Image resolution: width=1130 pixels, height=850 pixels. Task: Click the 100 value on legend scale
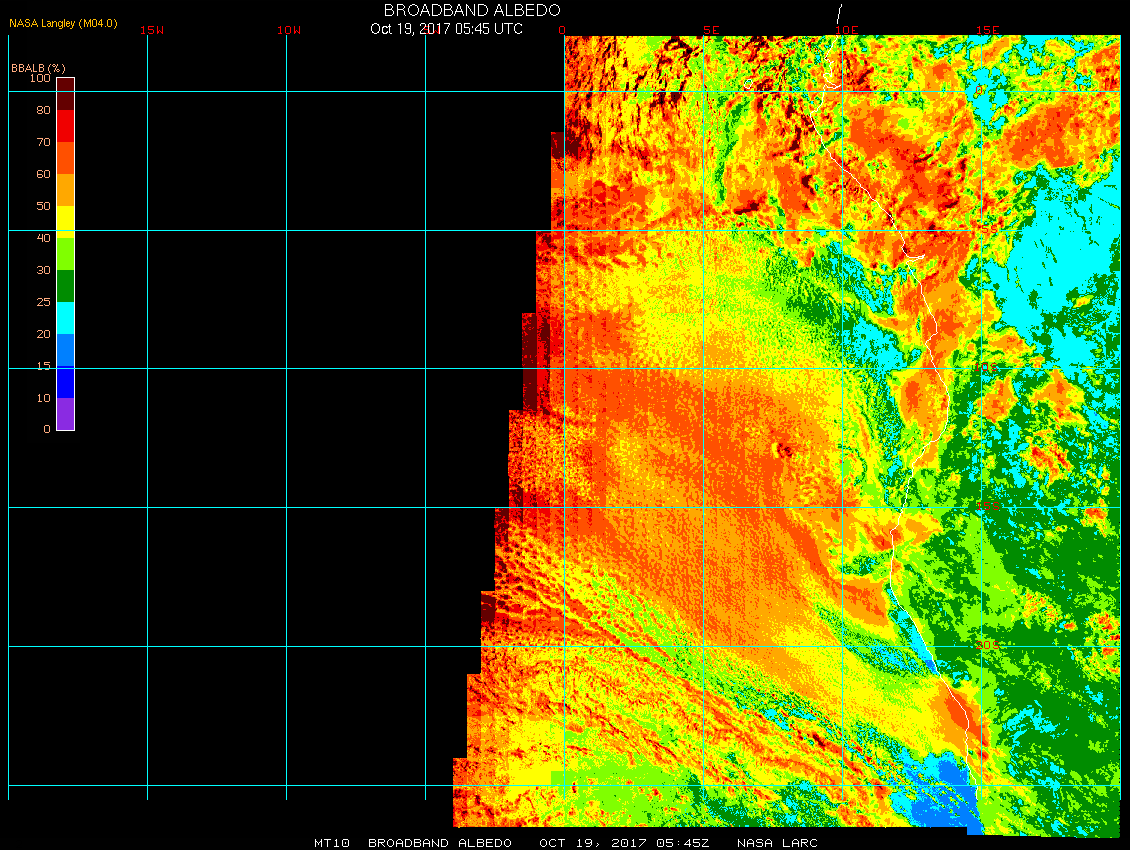pos(40,78)
